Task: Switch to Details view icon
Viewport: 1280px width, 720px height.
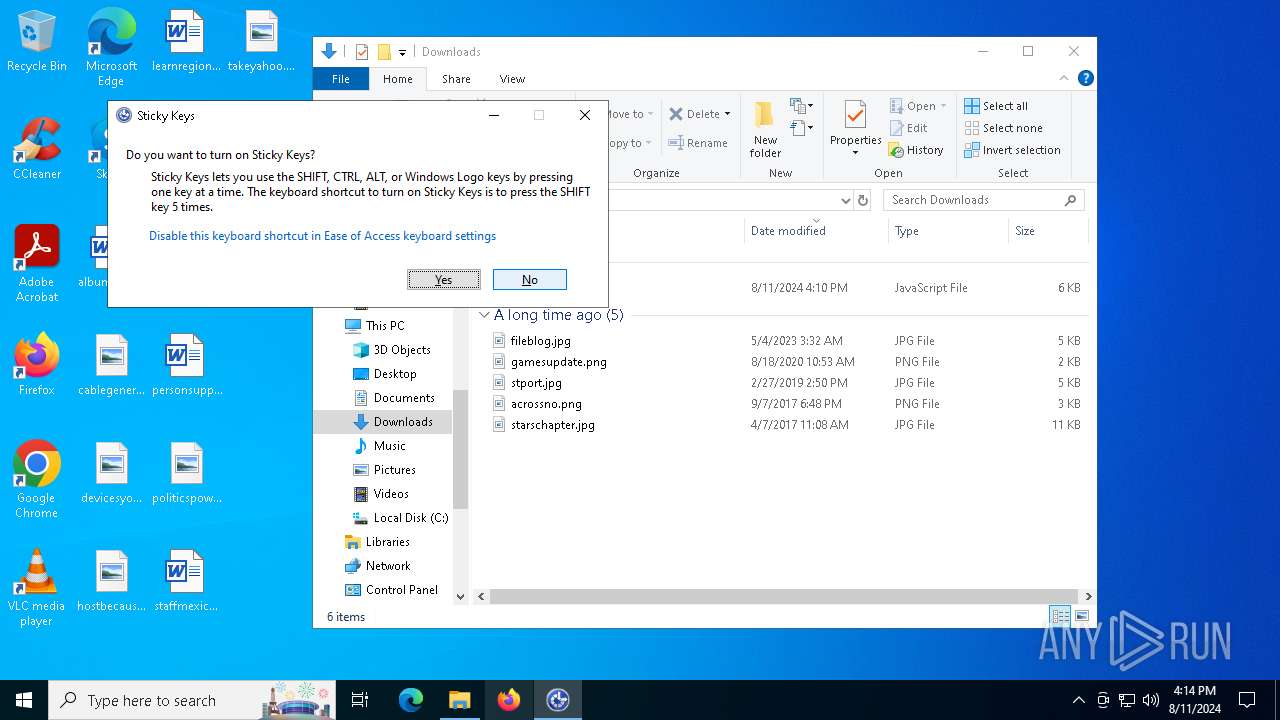Action: (x=1059, y=616)
